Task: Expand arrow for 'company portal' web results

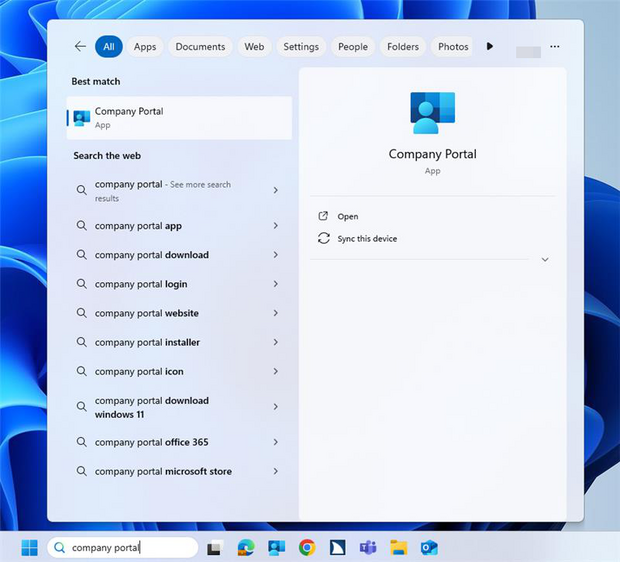Action: click(x=276, y=190)
